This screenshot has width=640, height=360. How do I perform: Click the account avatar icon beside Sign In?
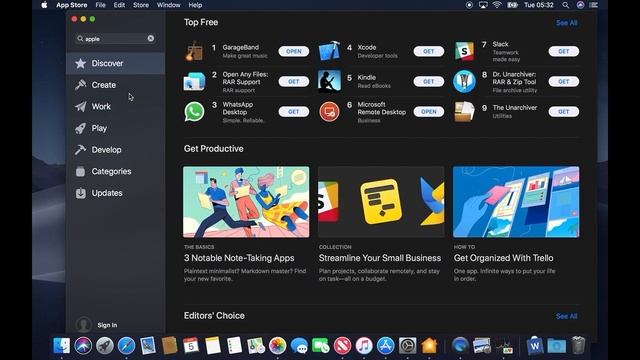84,325
